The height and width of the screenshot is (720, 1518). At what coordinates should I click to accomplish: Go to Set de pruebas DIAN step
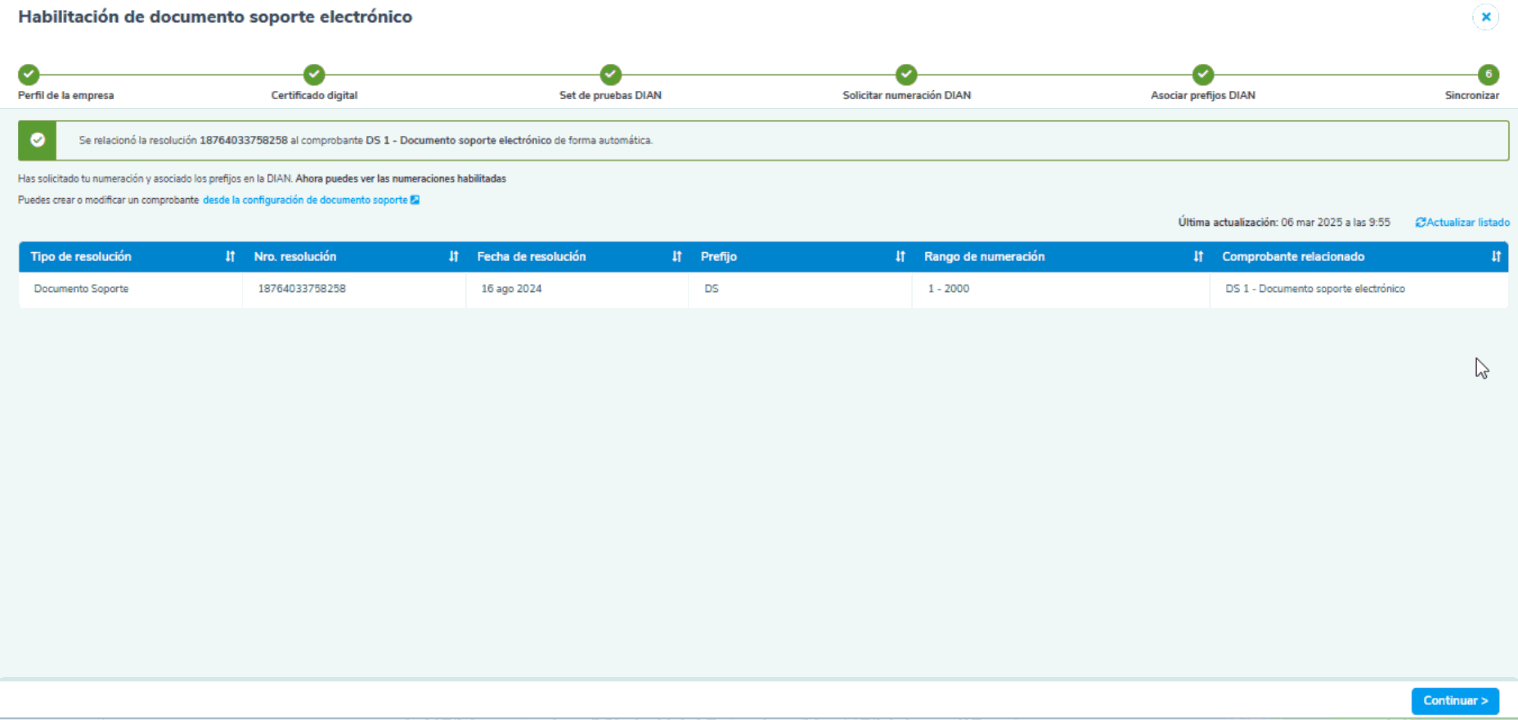click(610, 75)
